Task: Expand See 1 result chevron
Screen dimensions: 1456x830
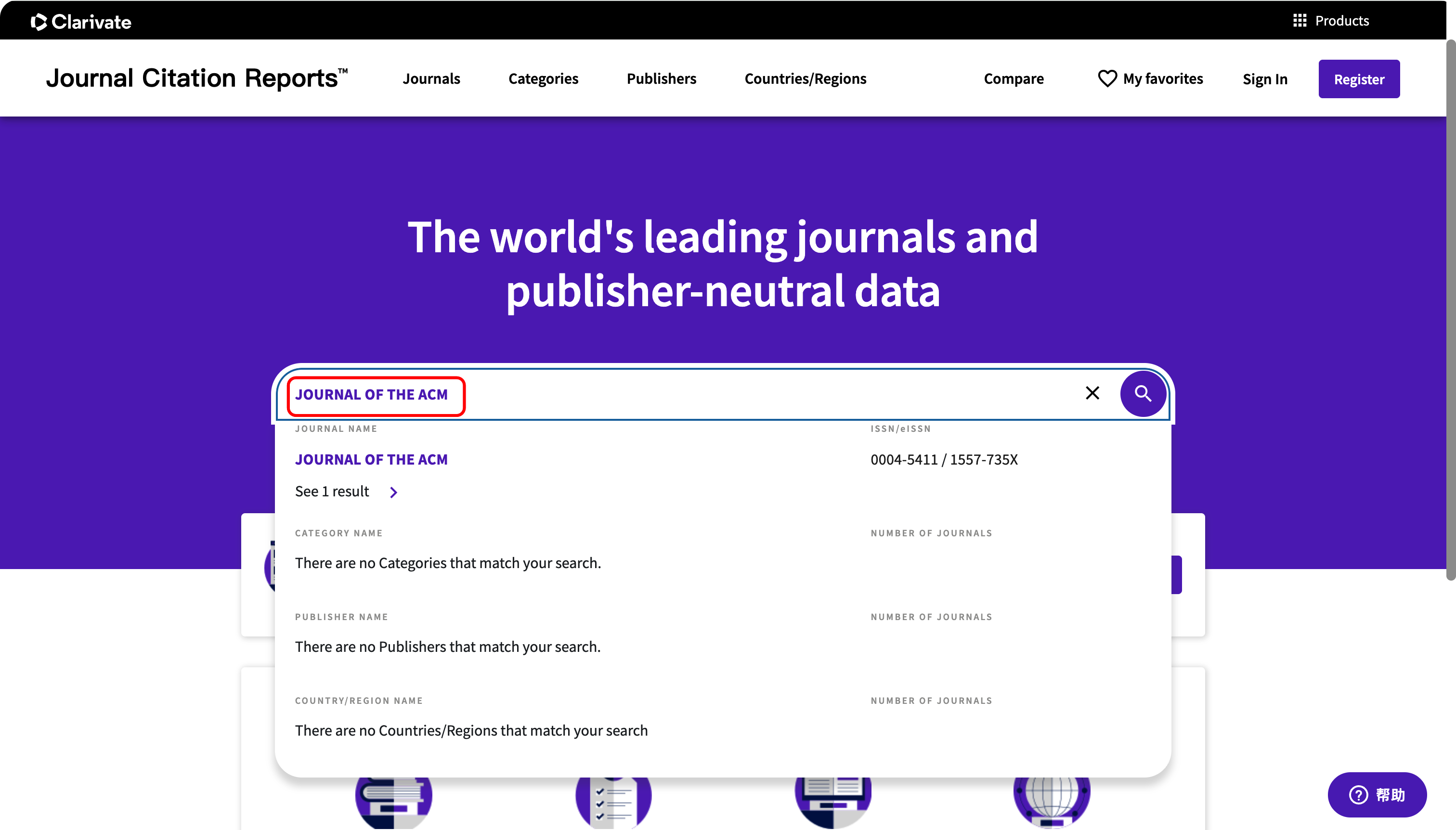Action: [393, 492]
